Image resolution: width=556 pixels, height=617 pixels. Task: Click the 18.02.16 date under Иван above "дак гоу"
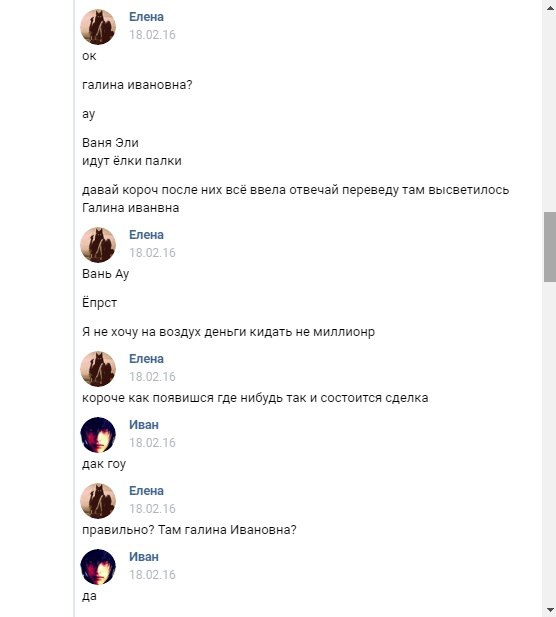coord(152,443)
